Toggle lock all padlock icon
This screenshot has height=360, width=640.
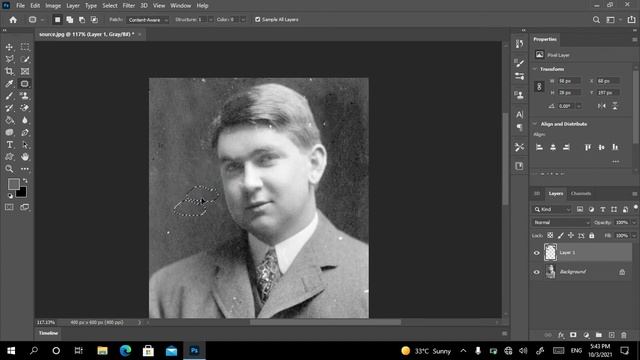coord(591,236)
